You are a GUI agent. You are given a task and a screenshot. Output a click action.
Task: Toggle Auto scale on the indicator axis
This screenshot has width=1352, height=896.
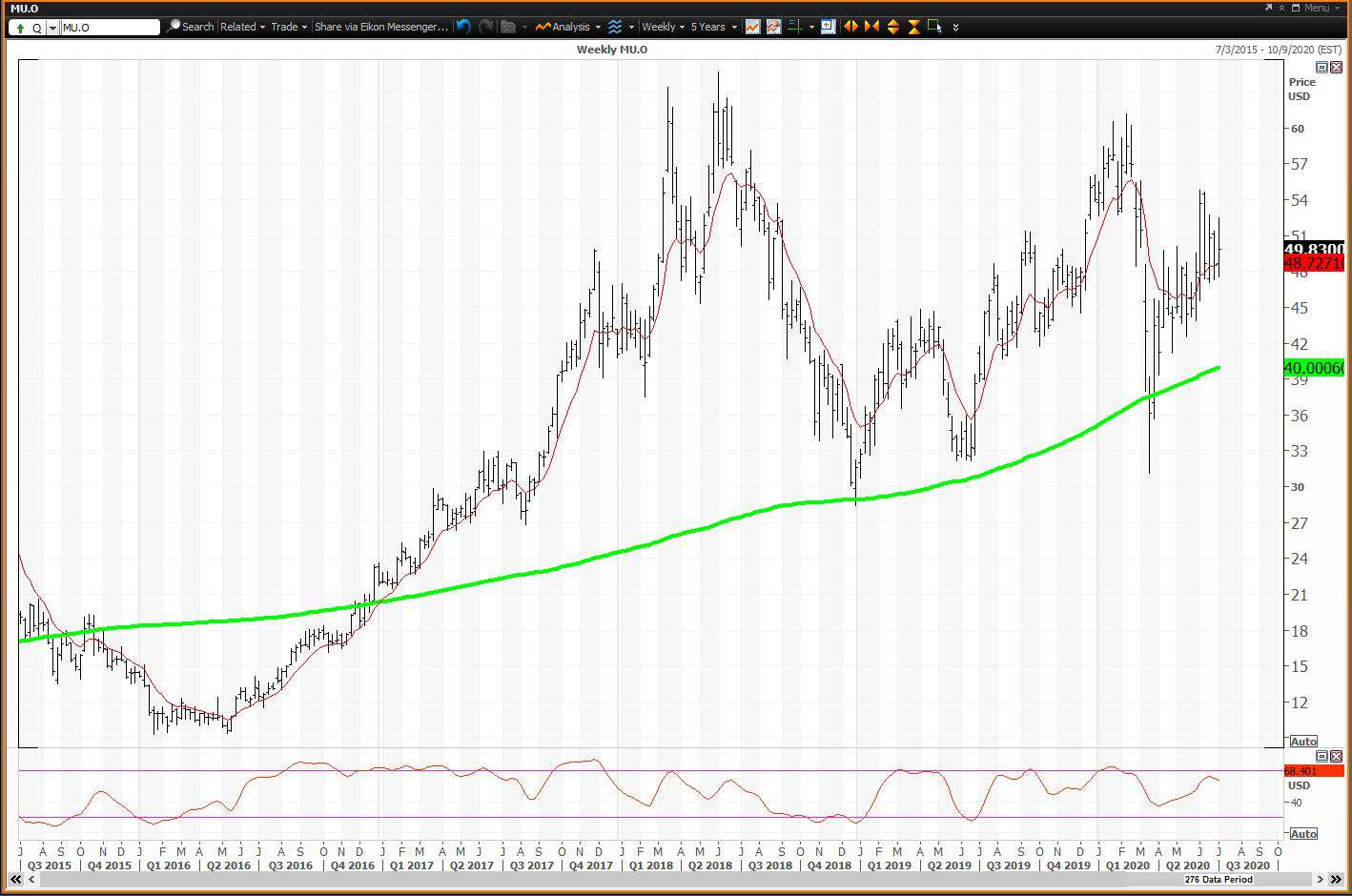click(1302, 833)
